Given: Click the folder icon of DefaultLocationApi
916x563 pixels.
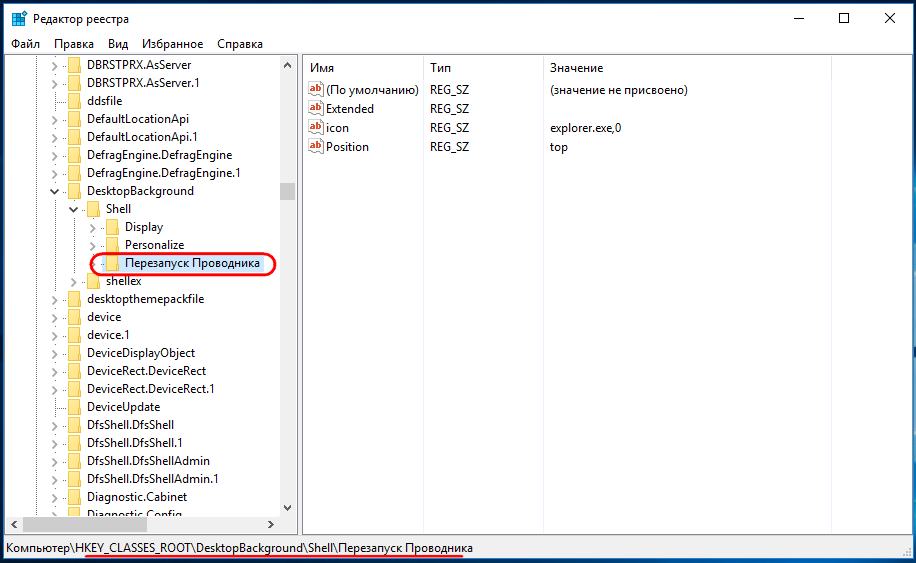Looking at the screenshot, I should coord(74,119).
